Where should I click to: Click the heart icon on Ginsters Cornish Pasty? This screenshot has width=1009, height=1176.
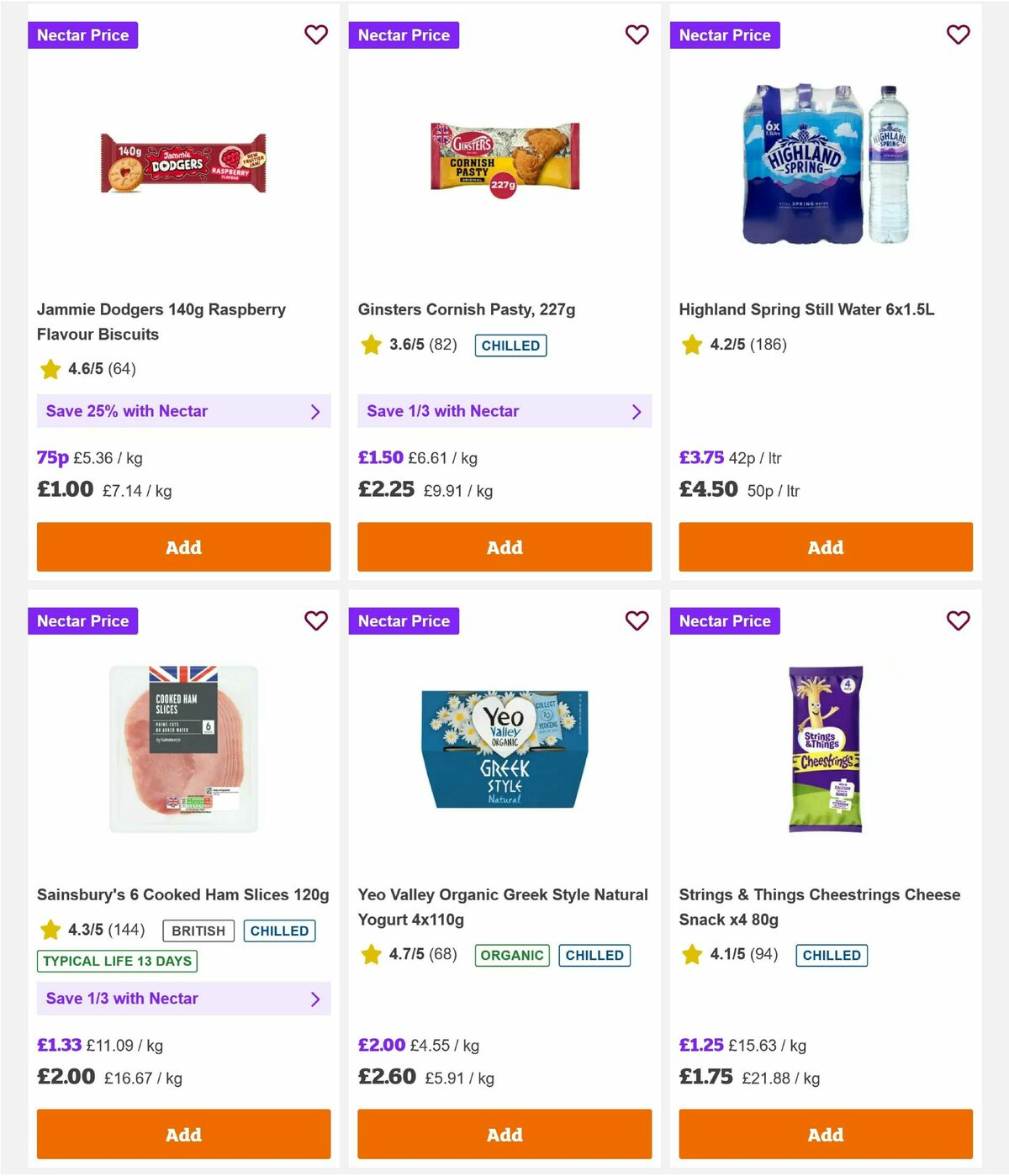tap(637, 34)
